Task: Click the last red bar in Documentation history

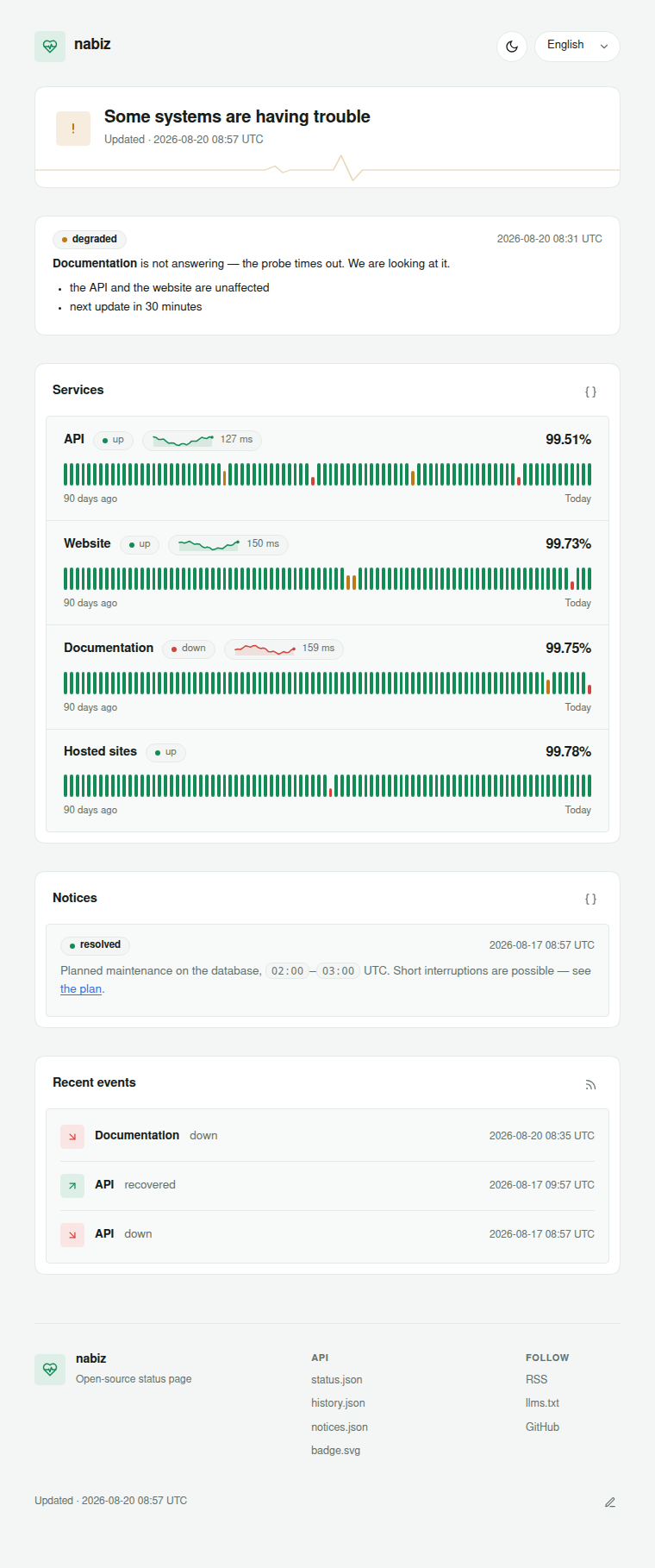Action: tap(589, 689)
